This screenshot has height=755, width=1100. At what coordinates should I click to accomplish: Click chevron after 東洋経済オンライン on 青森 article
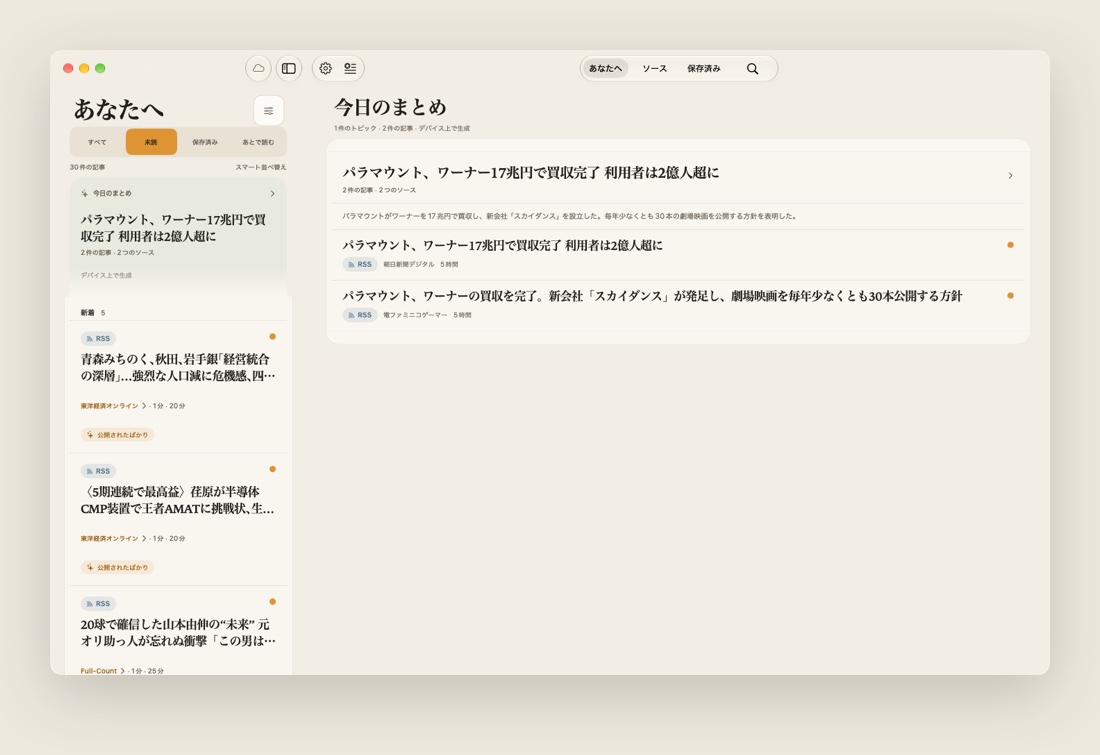tap(145, 406)
